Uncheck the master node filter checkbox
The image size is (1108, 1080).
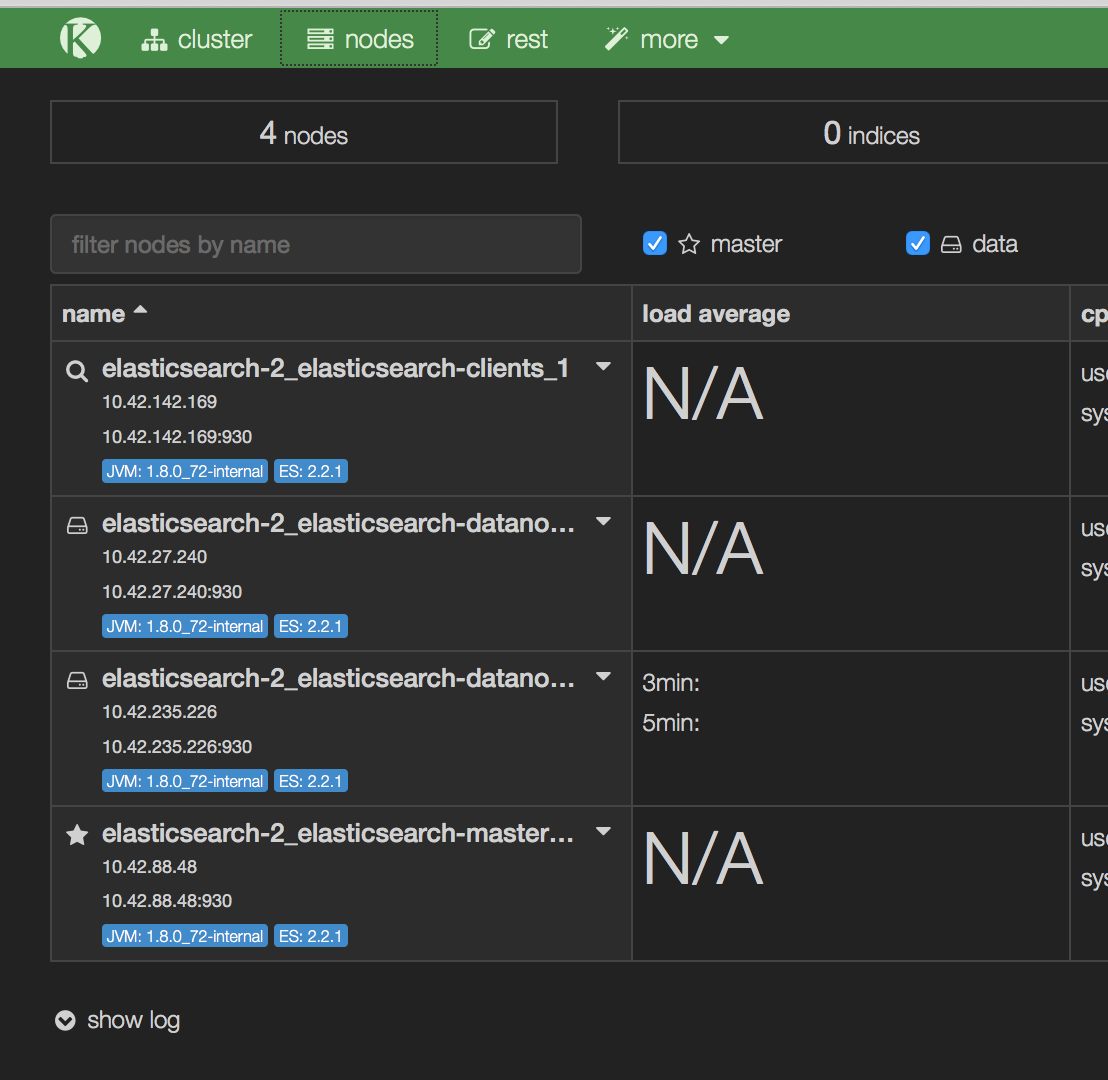pos(655,243)
